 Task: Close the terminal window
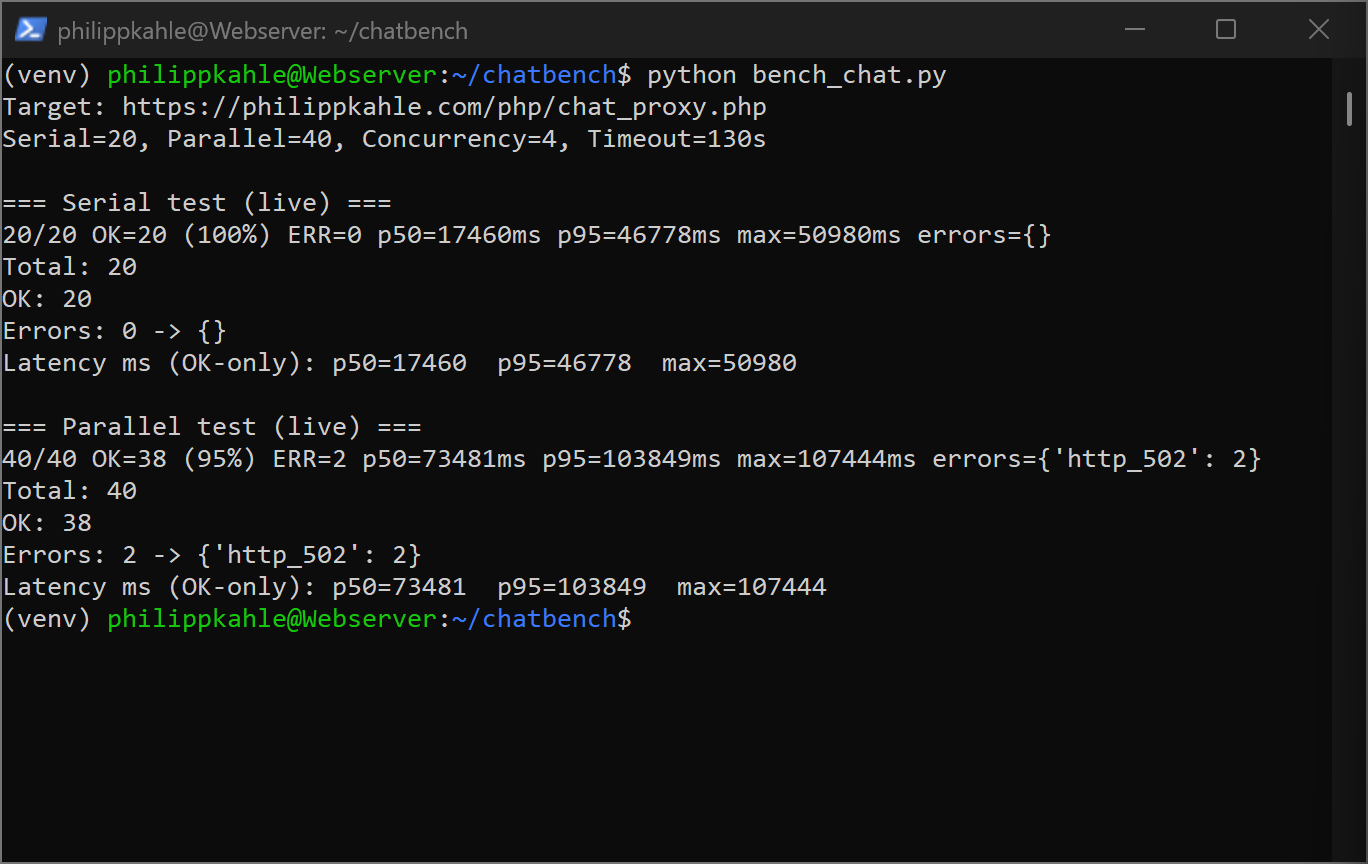coord(1318,30)
